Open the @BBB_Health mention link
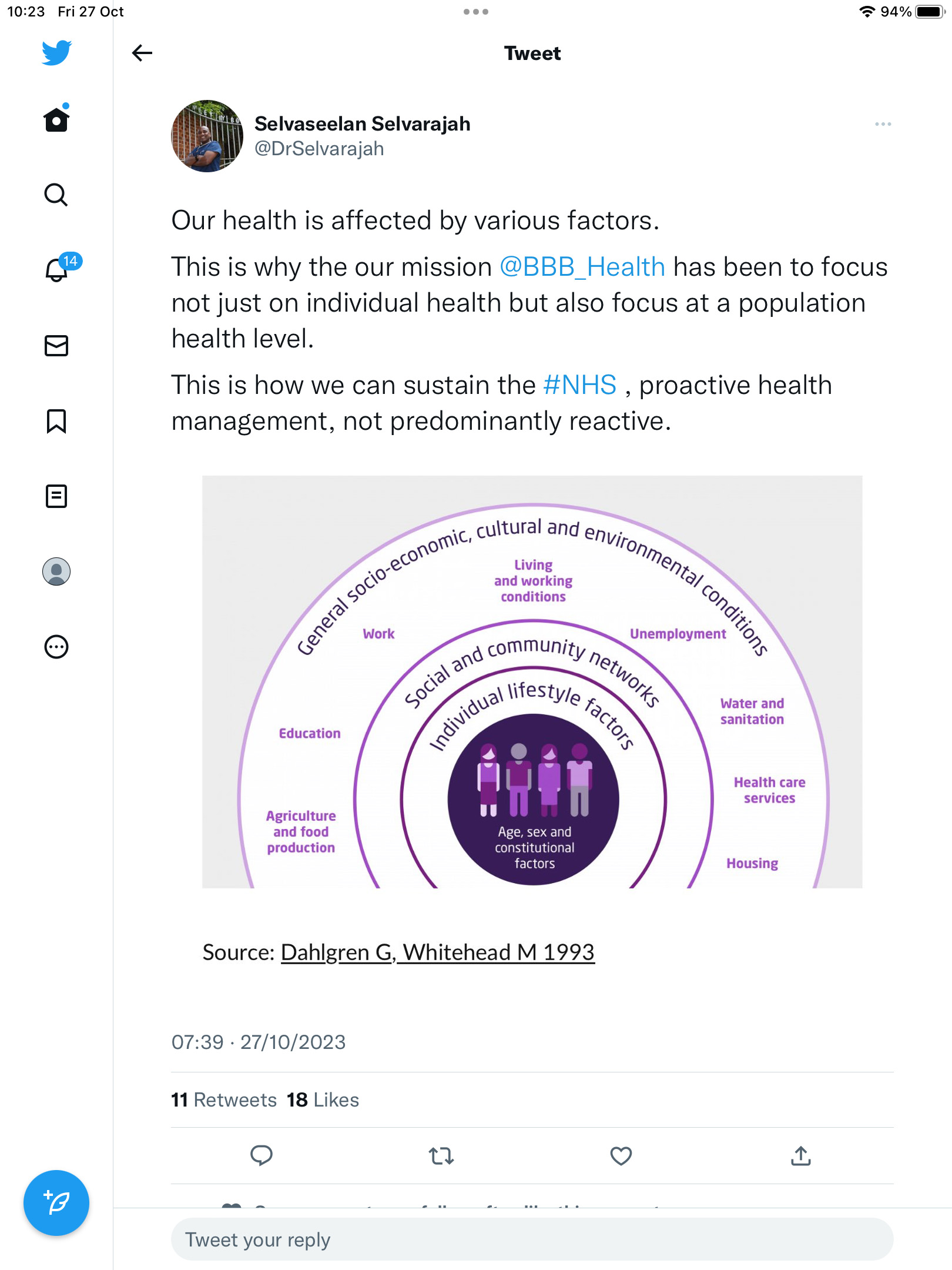Viewport: 952px width, 1270px height. coord(582,267)
